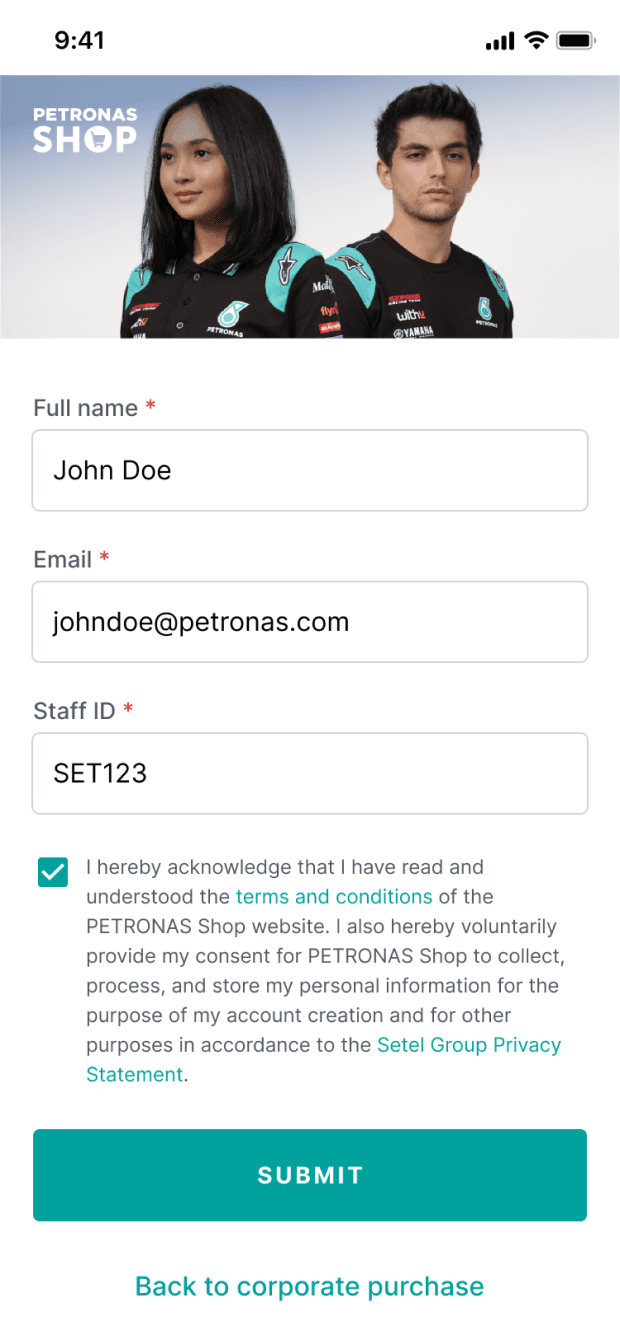620x1344 pixels.
Task: Tap the cellular signal bars icon
Action: coord(499,41)
